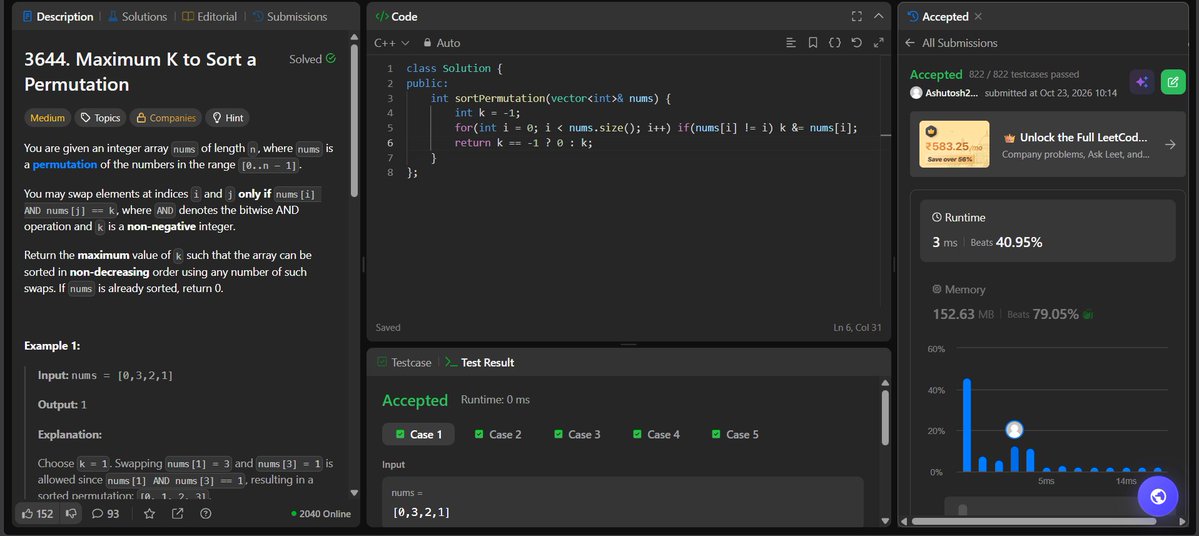Select the Runtime stats card
The image size is (1199, 536).
click(1048, 231)
